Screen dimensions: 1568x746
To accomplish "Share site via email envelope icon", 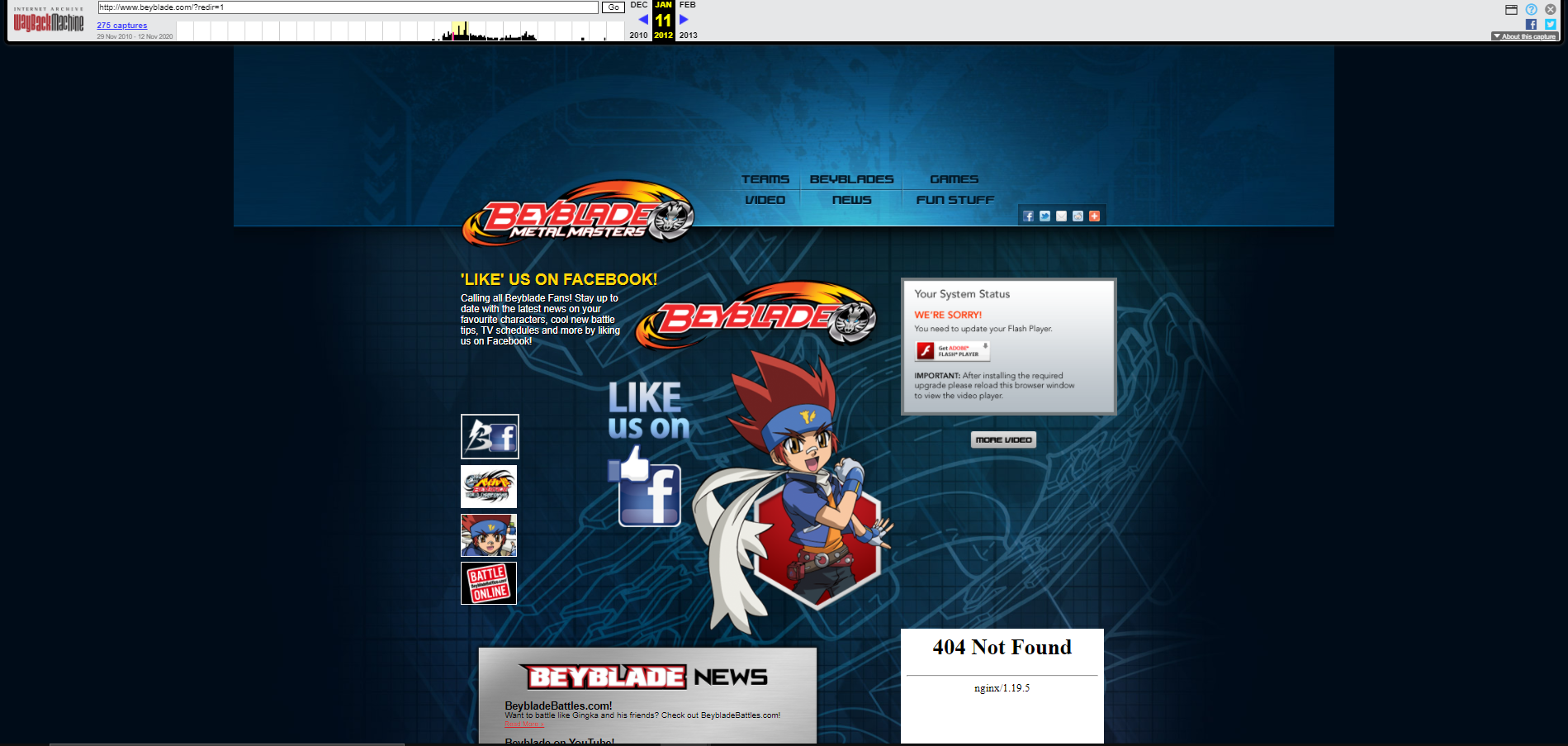I will pyautogui.click(x=1061, y=216).
